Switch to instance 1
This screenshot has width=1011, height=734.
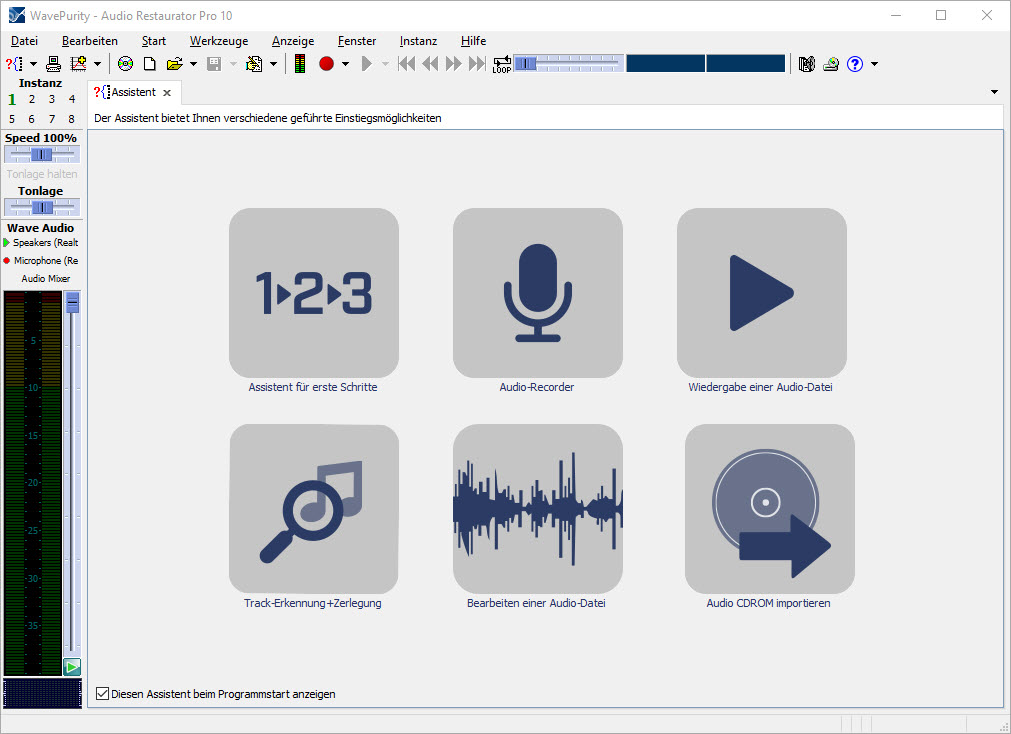[12, 99]
